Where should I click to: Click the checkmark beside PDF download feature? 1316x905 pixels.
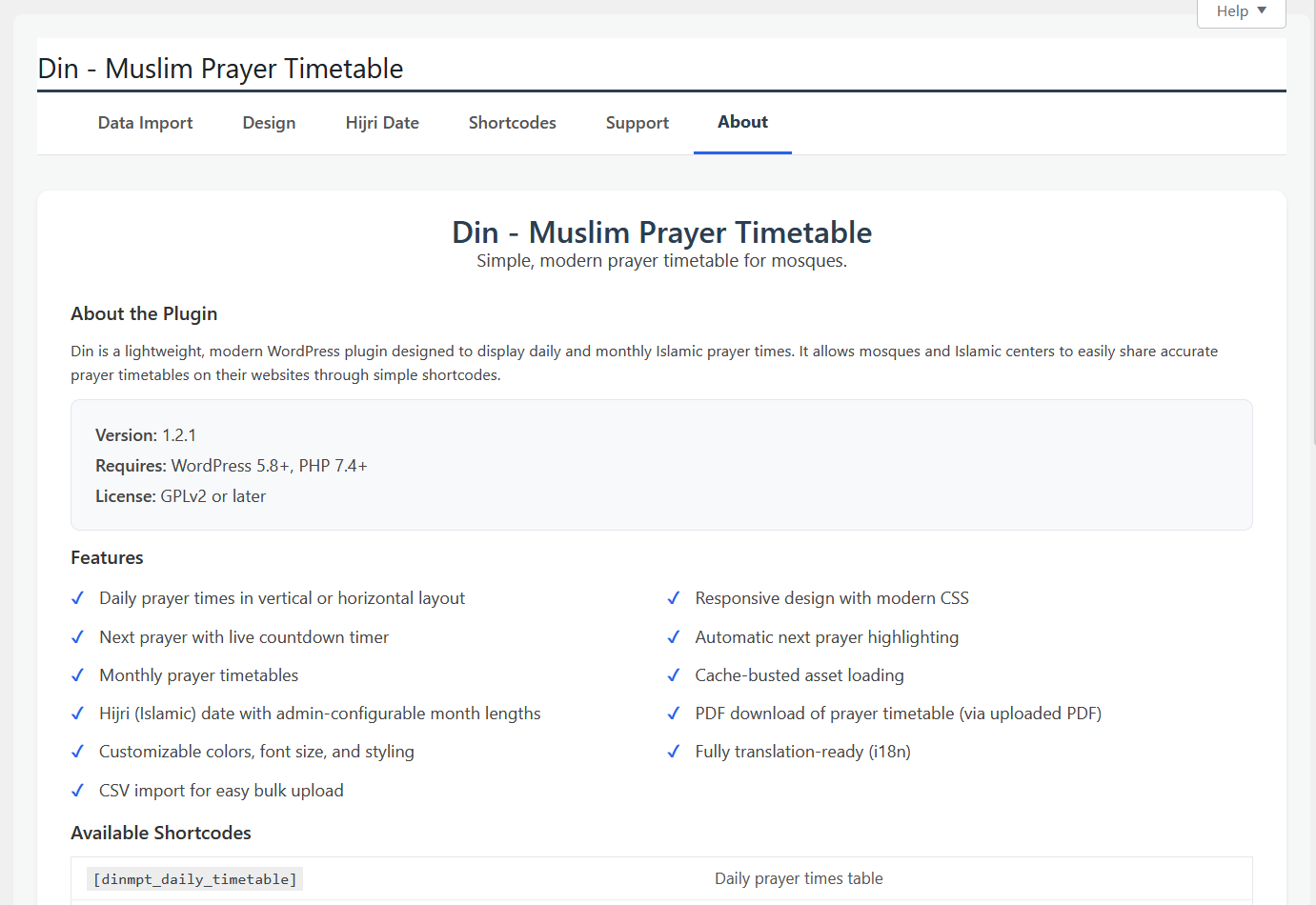pos(674,714)
